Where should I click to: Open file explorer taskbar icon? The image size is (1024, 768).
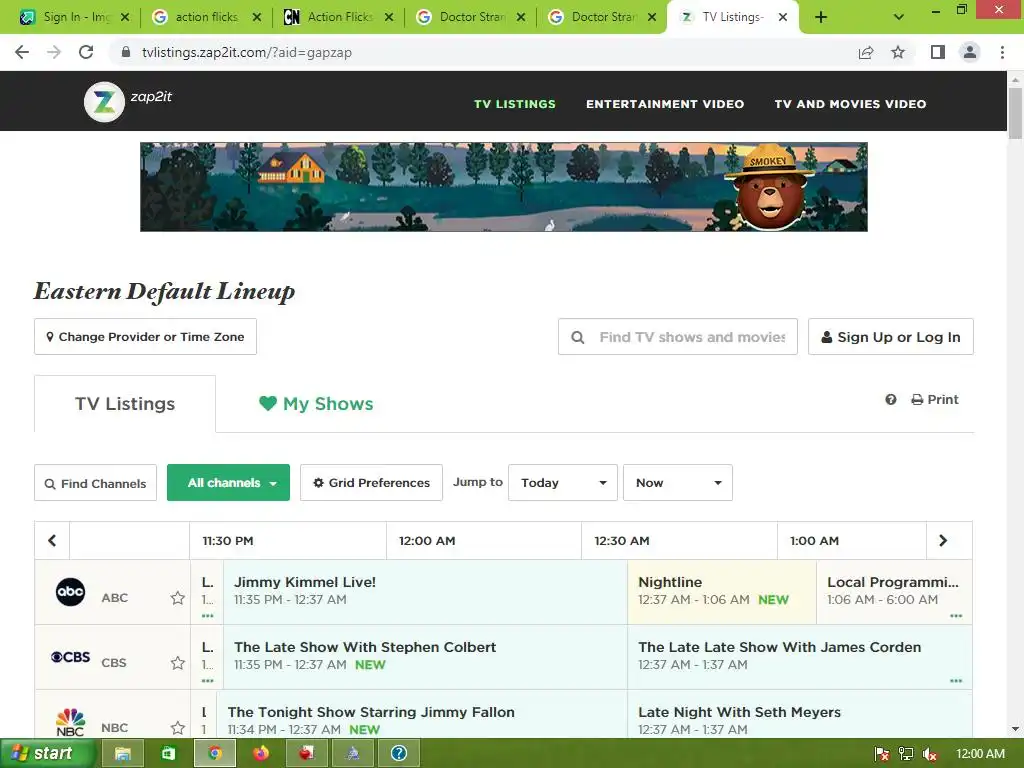click(x=122, y=754)
